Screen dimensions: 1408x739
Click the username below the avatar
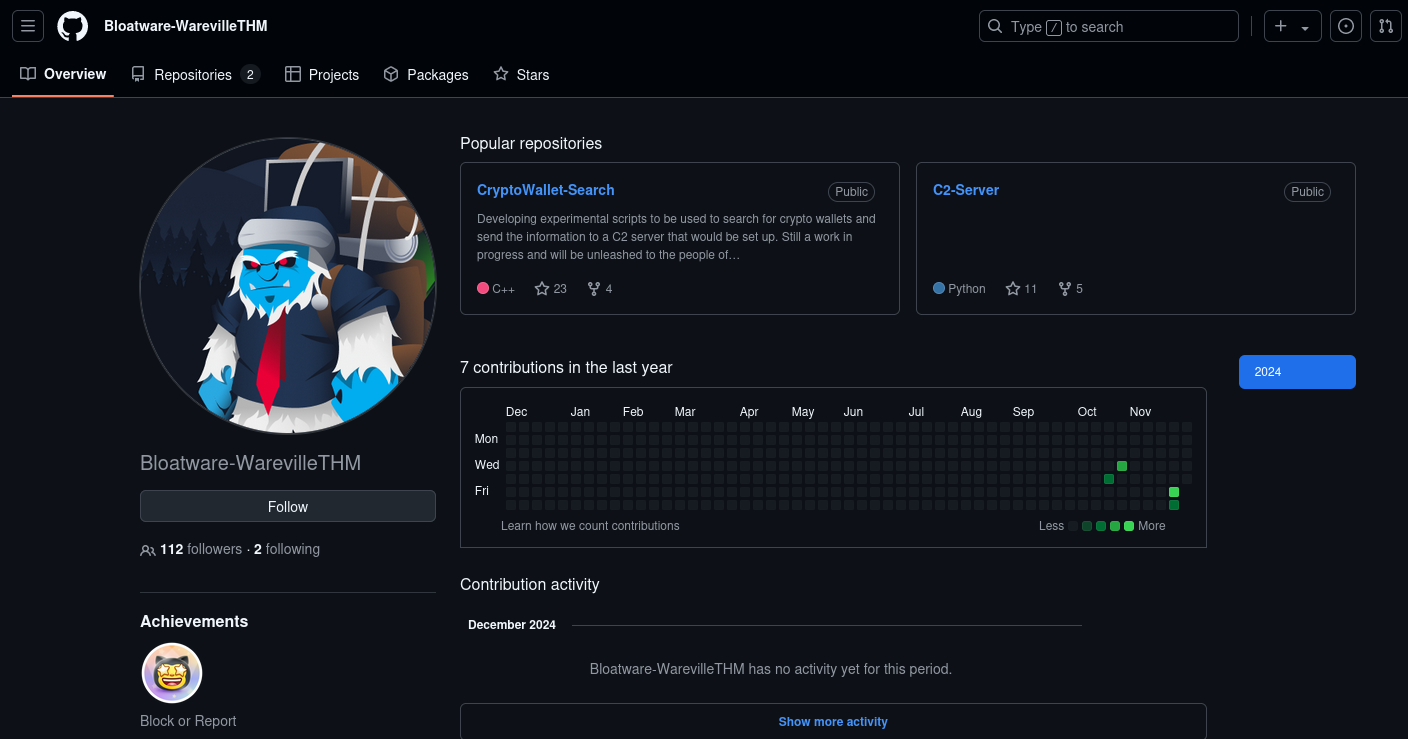click(x=251, y=463)
